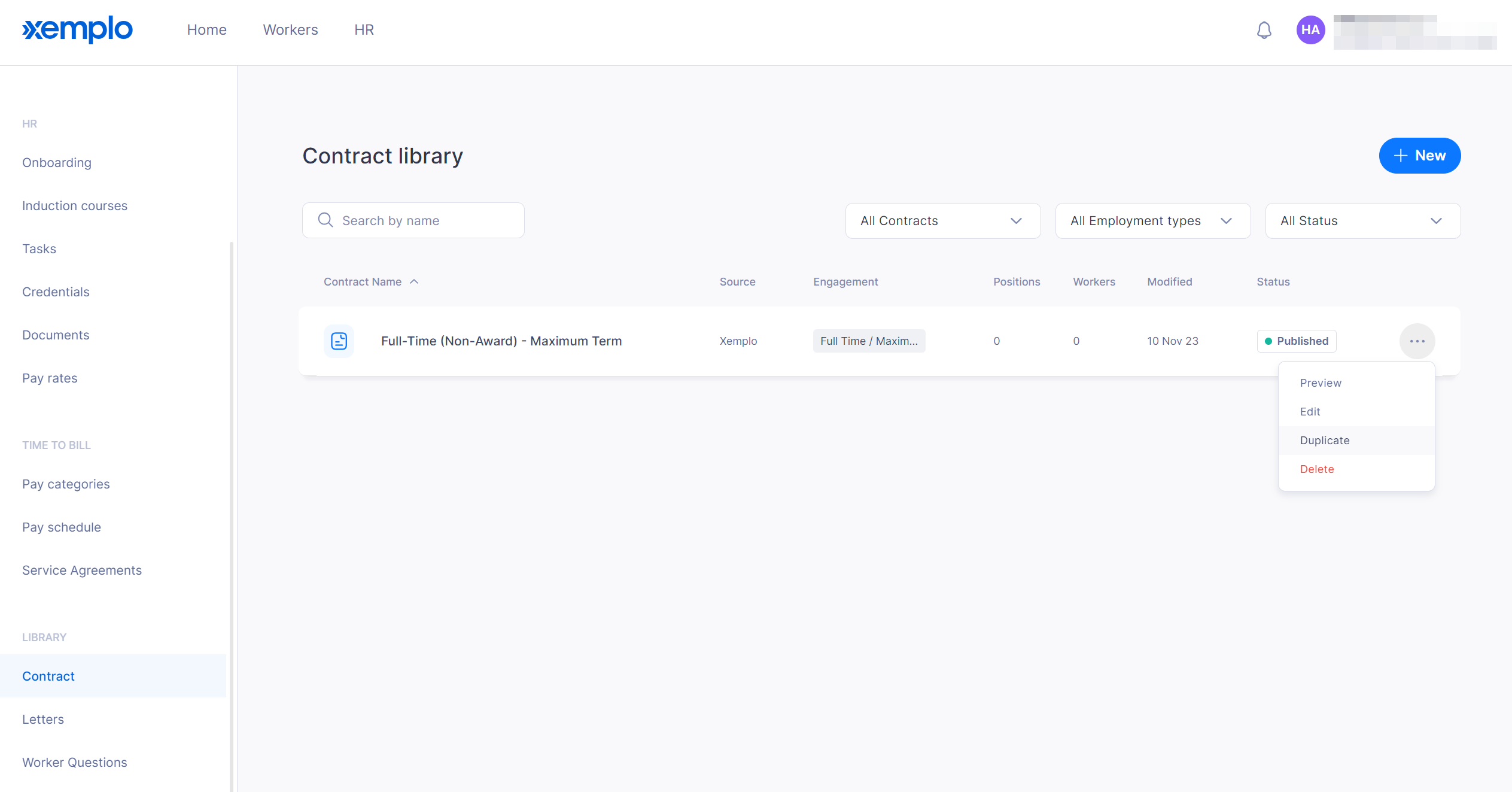Image resolution: width=1512 pixels, height=792 pixels.
Task: Go to the Workers top navigation
Action: [x=290, y=30]
